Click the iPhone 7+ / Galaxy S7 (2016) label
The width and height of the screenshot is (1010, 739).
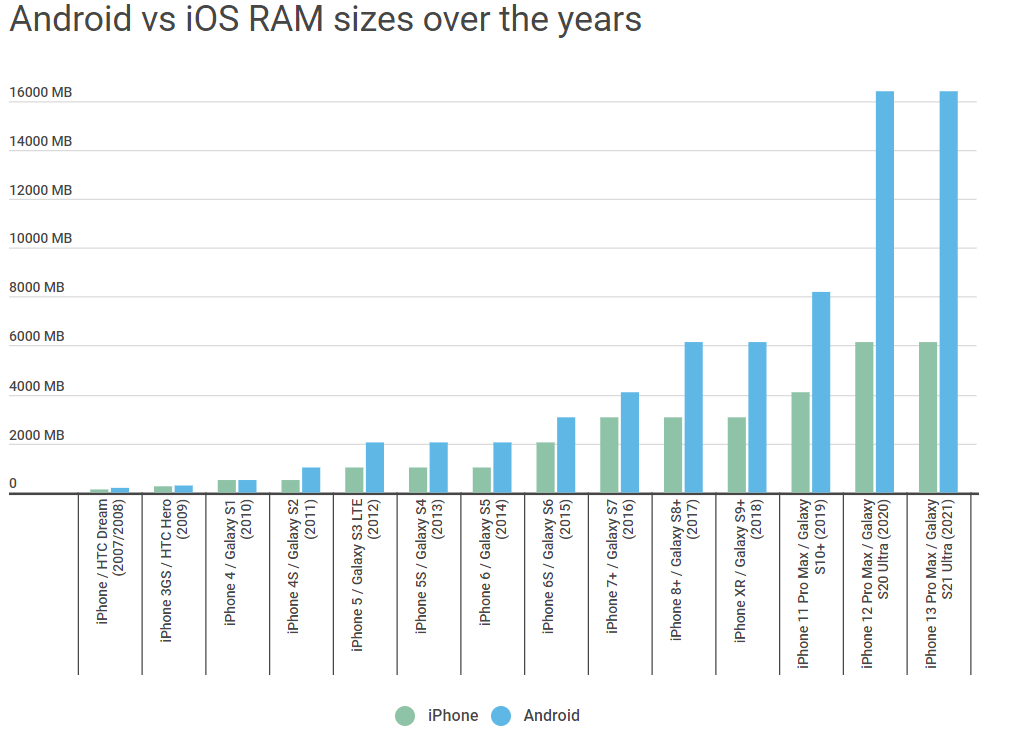pyautogui.click(x=620, y=566)
